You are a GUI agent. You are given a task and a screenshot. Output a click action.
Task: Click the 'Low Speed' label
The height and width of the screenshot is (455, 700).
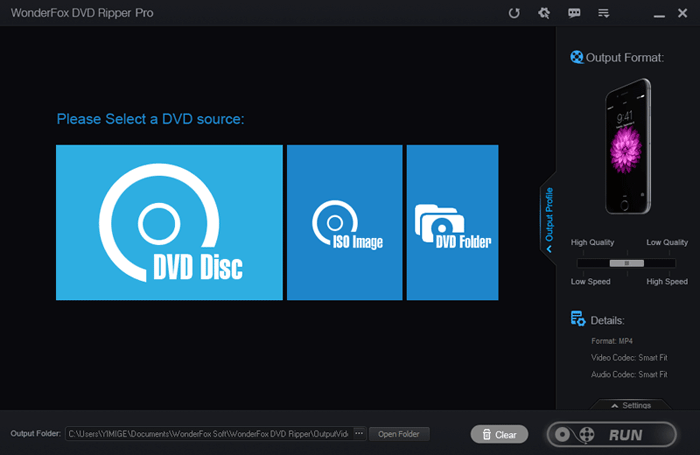590,281
